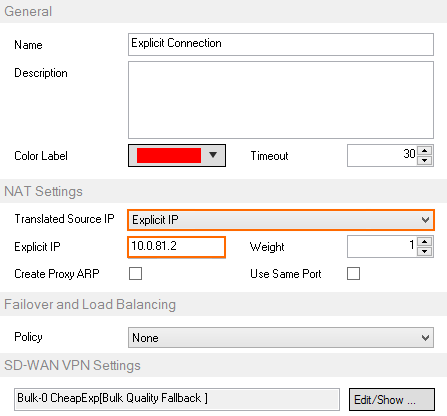Screen dimensions: 447x416
Task: Click the Timeout number field
Action: (382, 155)
